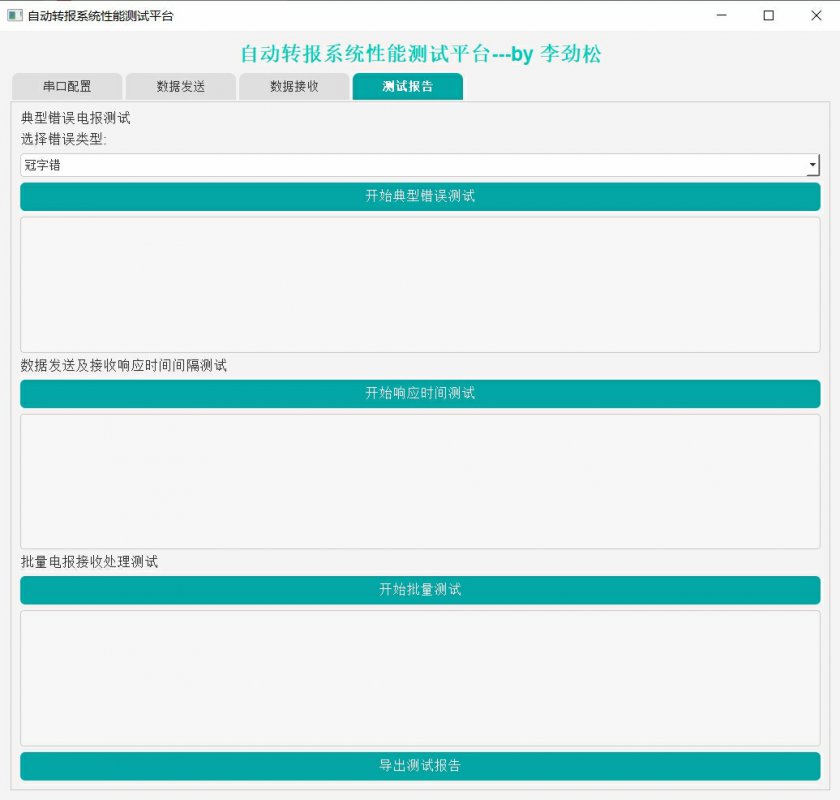Click the 数据发送及接收响应时间间隔测试 label
Screen dimensions: 840x800
click(x=122, y=366)
